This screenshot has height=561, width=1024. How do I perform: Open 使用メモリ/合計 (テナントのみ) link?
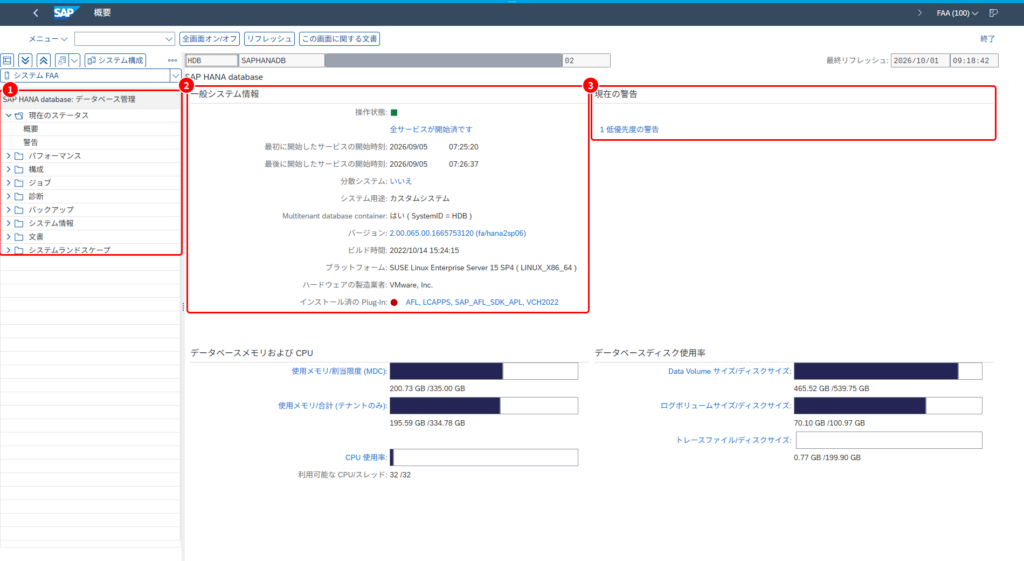click(x=332, y=406)
